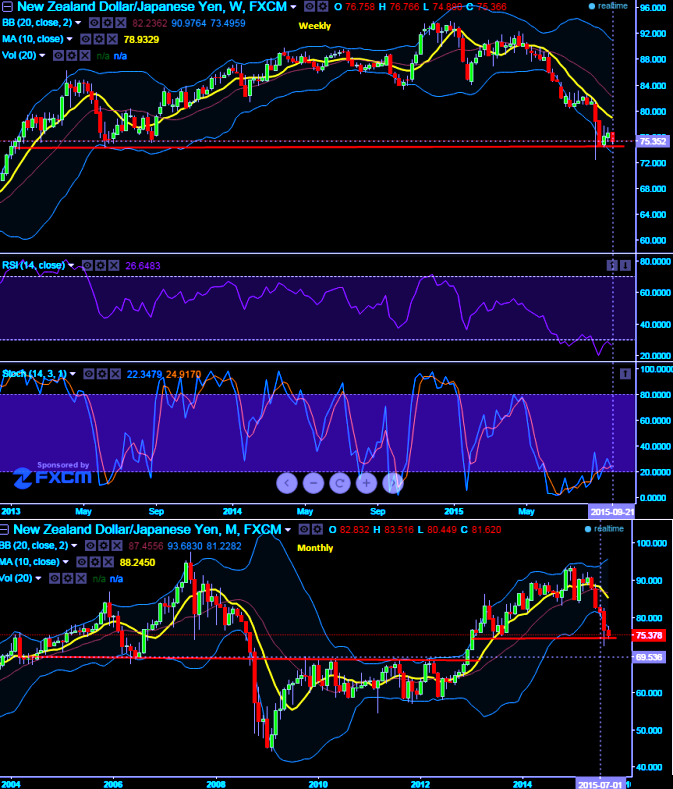Image resolution: width=673 pixels, height=789 pixels.
Task: Open Vol settings gear on weekly chart
Action: pyautogui.click(x=71, y=55)
